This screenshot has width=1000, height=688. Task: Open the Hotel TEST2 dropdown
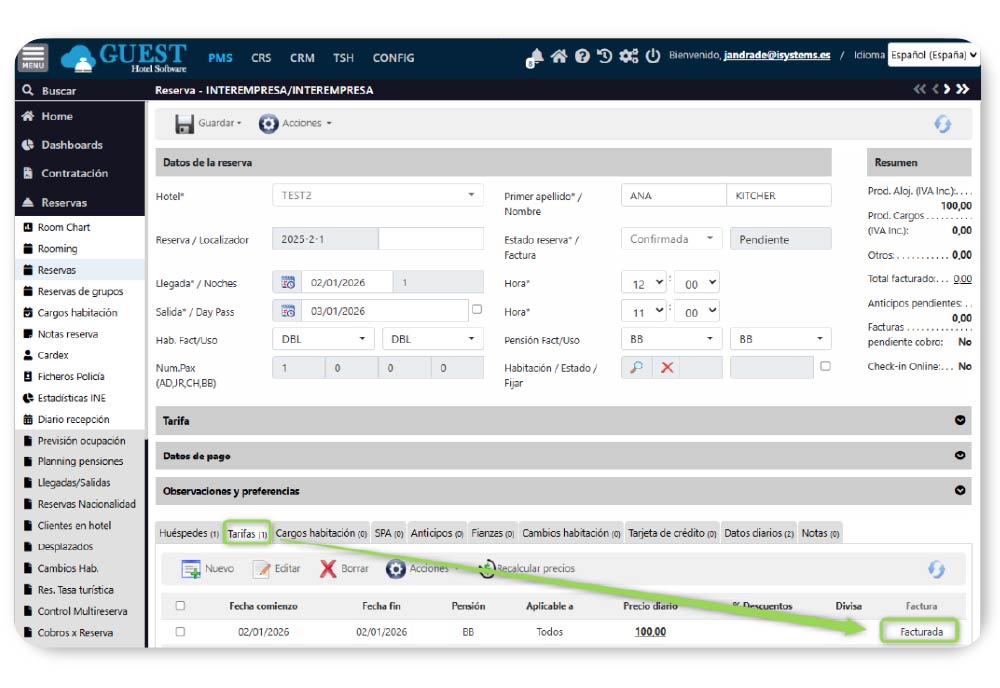coord(377,196)
